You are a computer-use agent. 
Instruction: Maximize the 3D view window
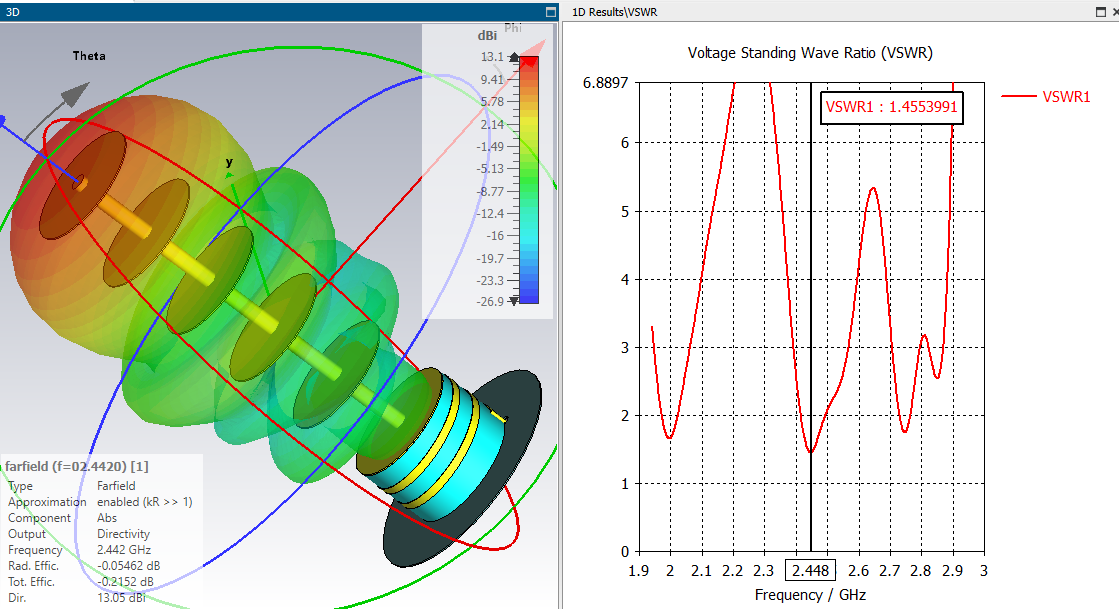click(550, 11)
